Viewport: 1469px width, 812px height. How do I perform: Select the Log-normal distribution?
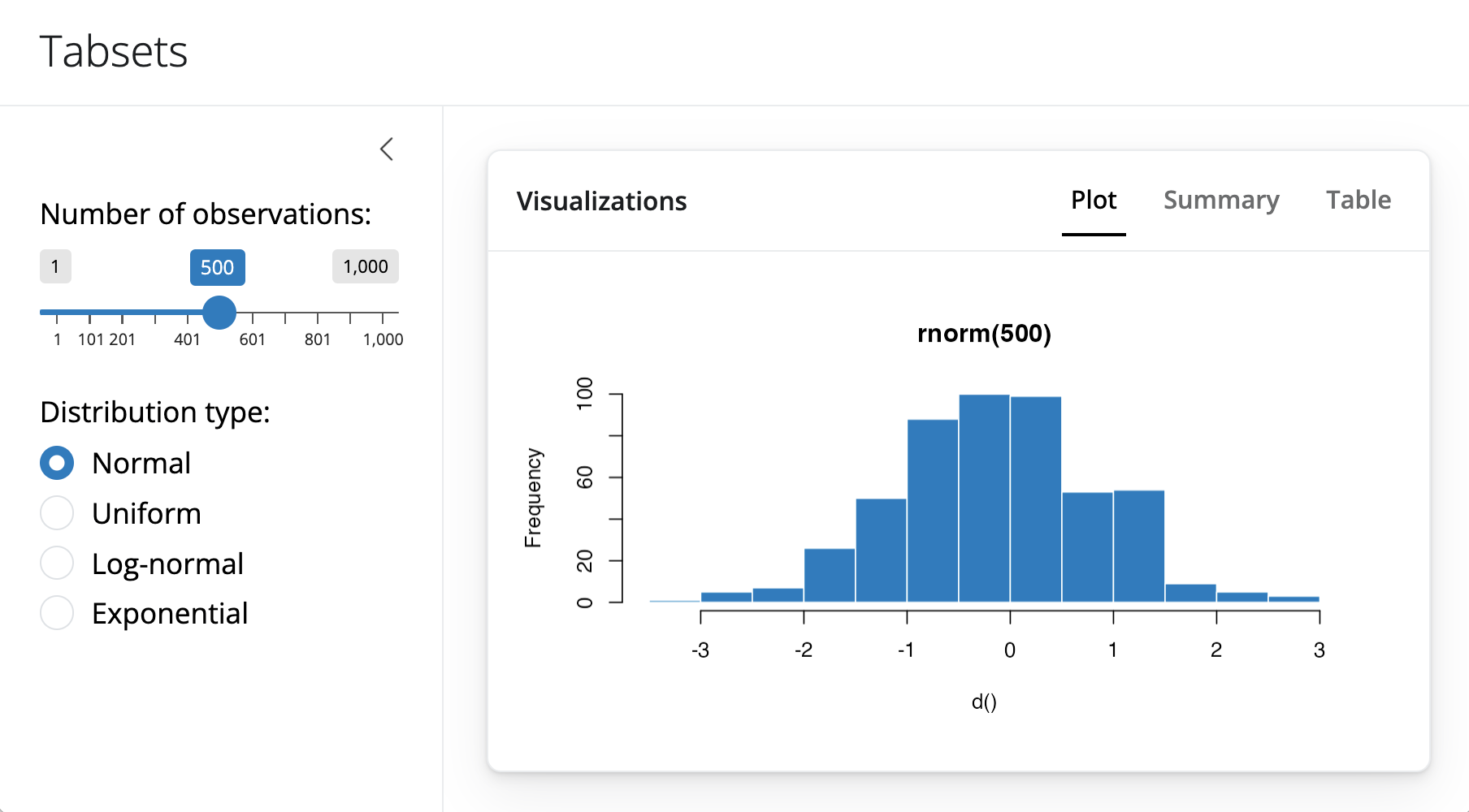[56, 563]
